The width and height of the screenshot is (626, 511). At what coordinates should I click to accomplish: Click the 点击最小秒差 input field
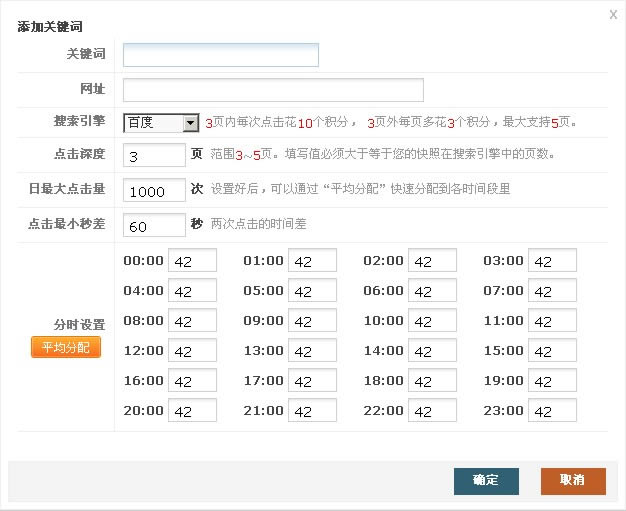click(x=153, y=225)
